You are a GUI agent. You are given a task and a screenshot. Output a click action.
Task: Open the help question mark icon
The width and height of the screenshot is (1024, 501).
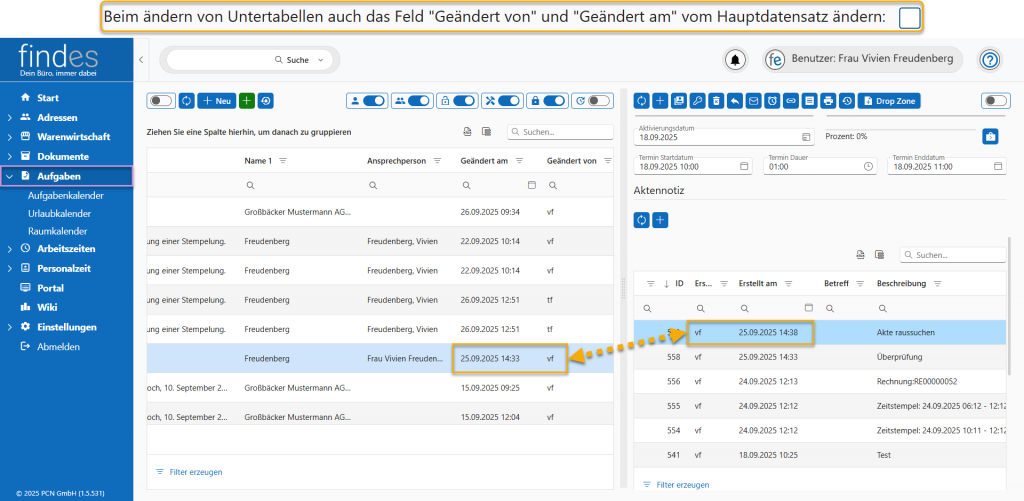coord(989,60)
